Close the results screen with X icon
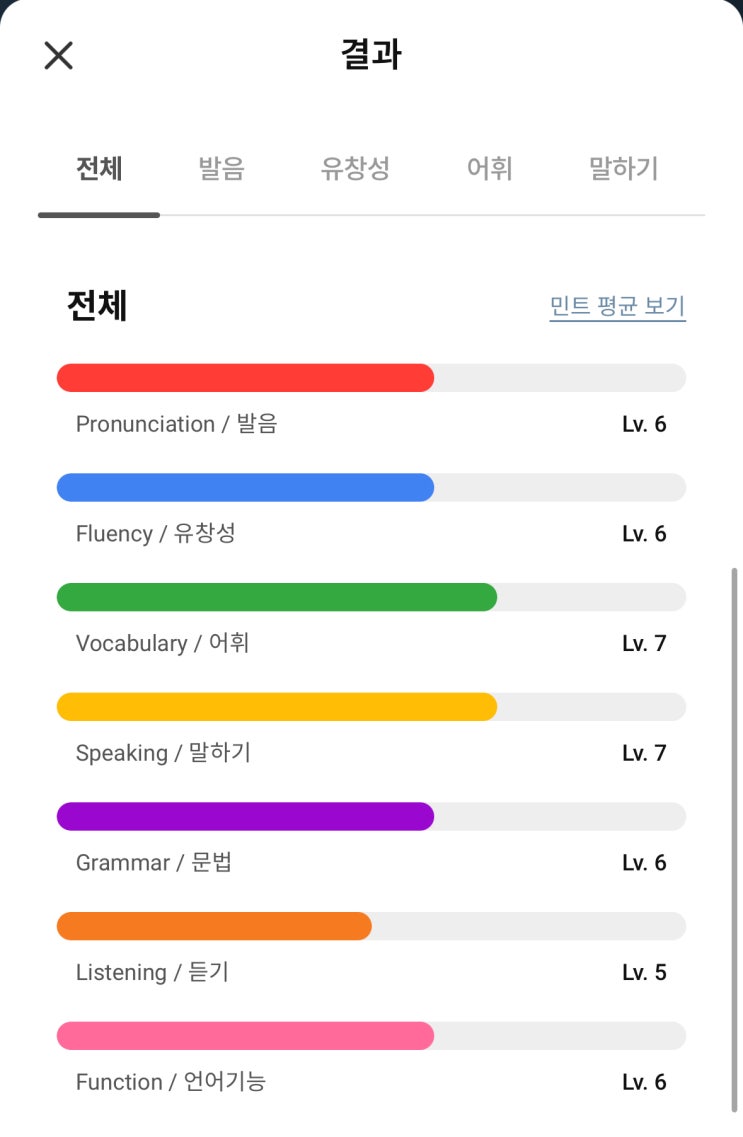The width and height of the screenshot is (743, 1137). 59,55
